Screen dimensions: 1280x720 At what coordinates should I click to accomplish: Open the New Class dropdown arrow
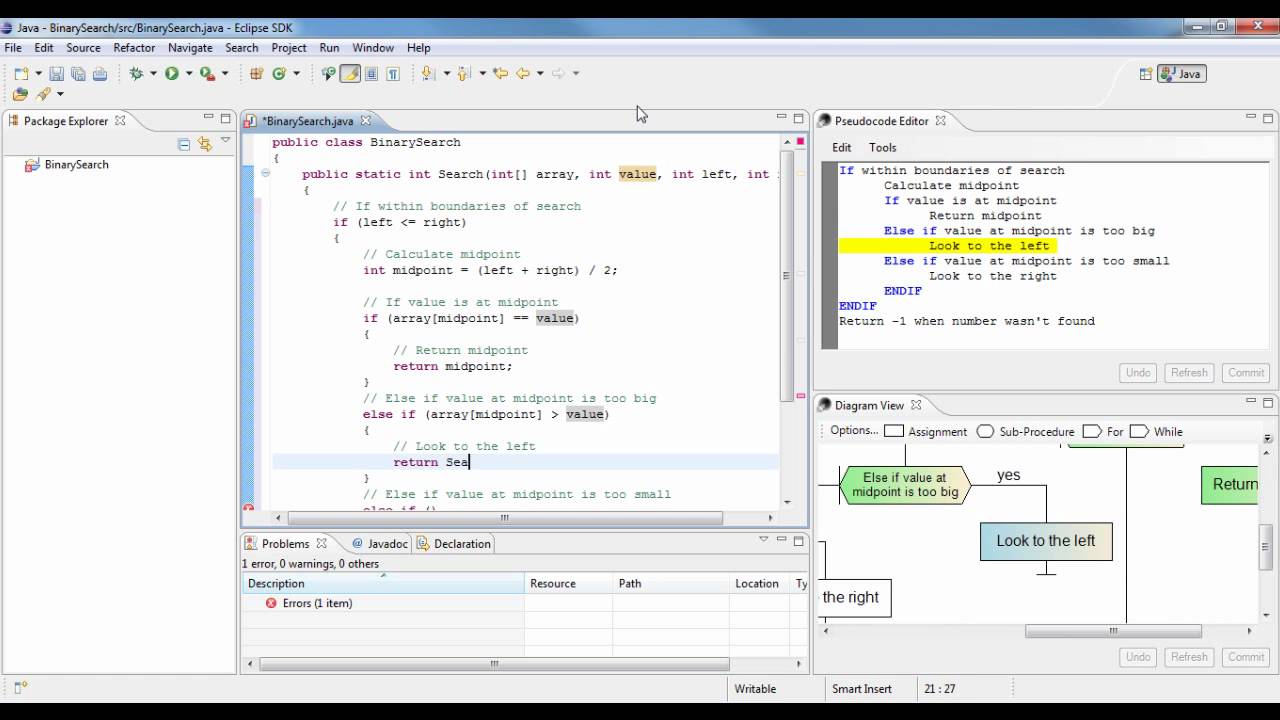pyautogui.click(x=296, y=73)
